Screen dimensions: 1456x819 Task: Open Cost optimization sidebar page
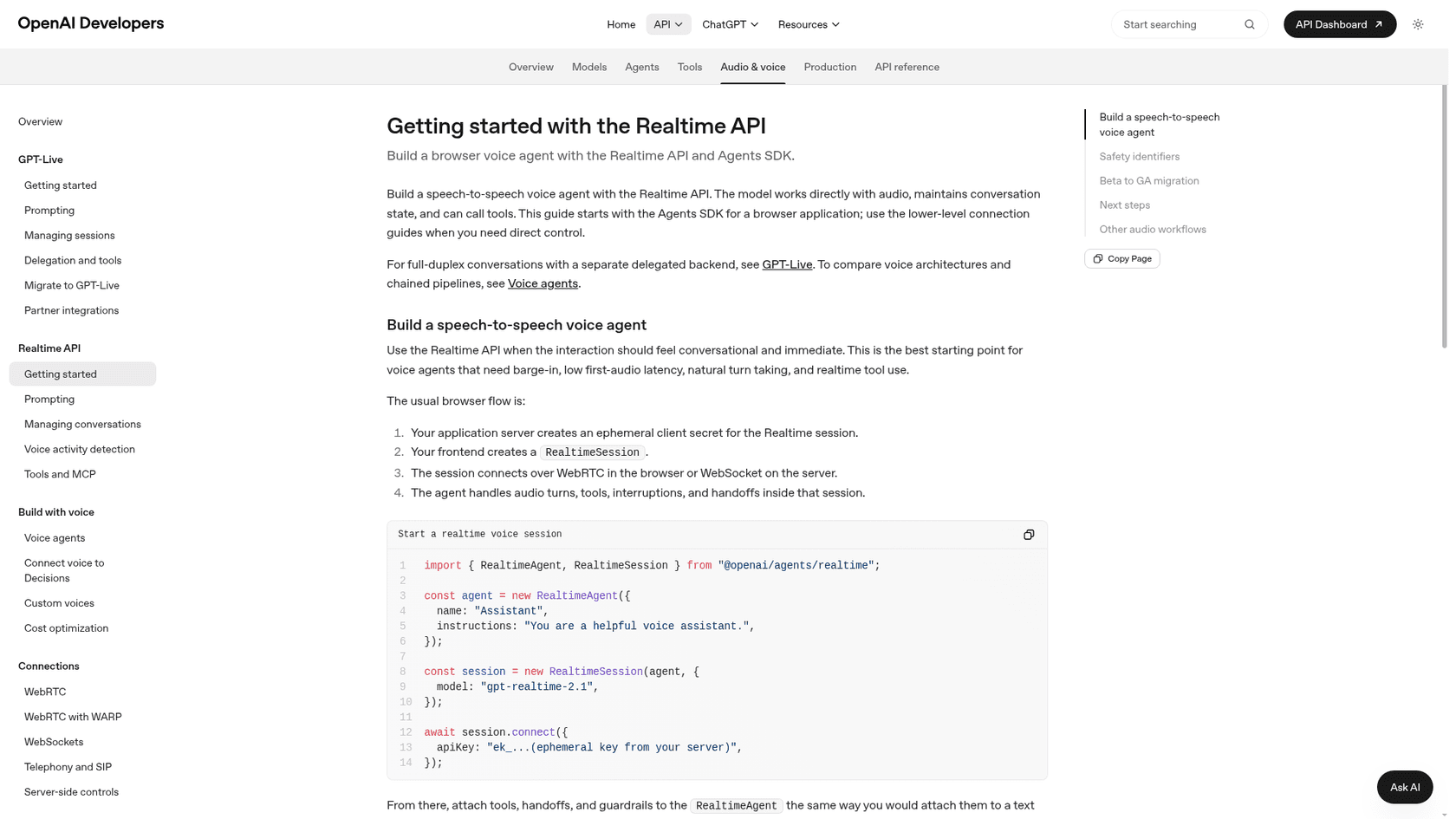tap(67, 628)
